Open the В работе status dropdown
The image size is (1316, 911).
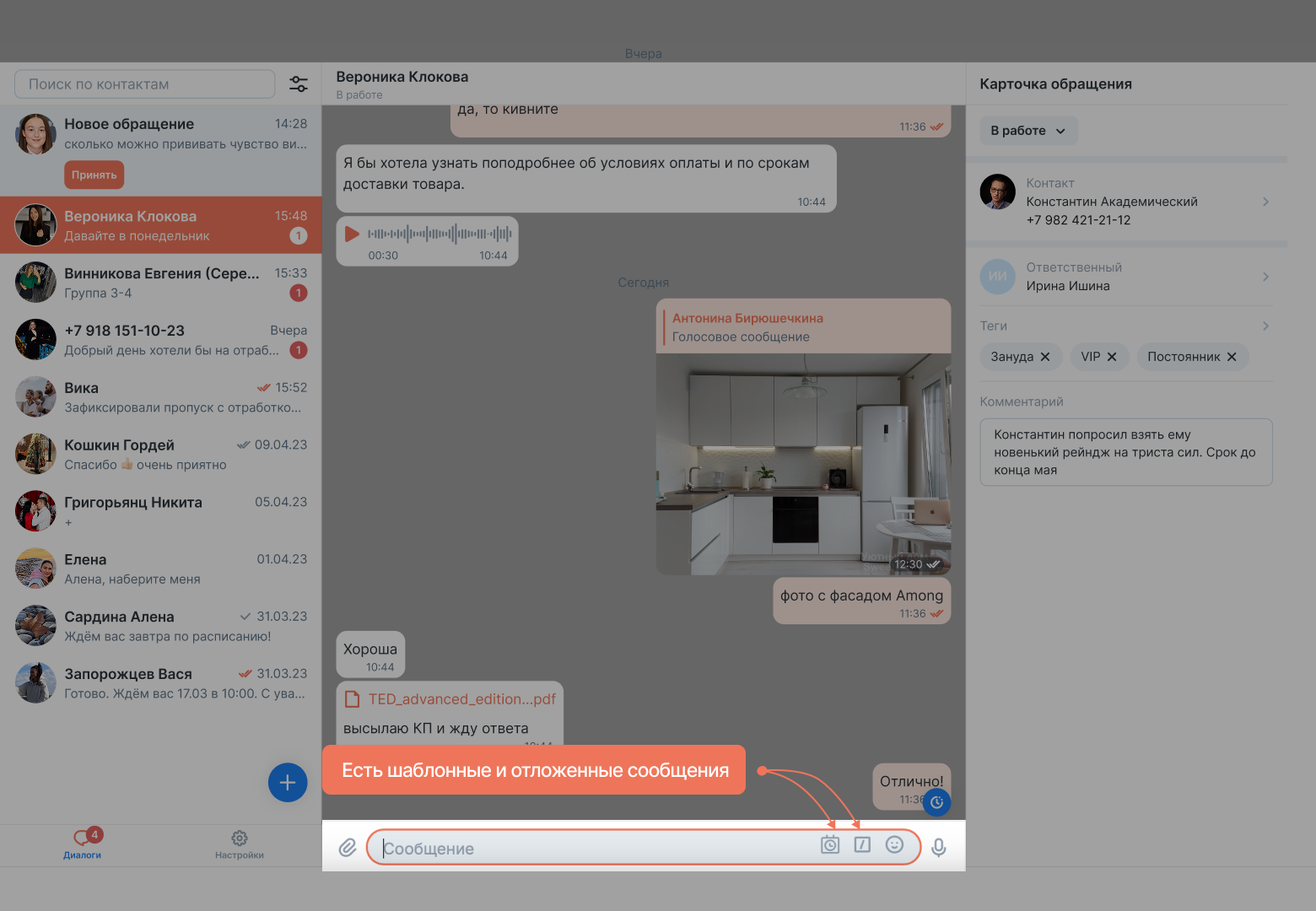(x=1027, y=130)
